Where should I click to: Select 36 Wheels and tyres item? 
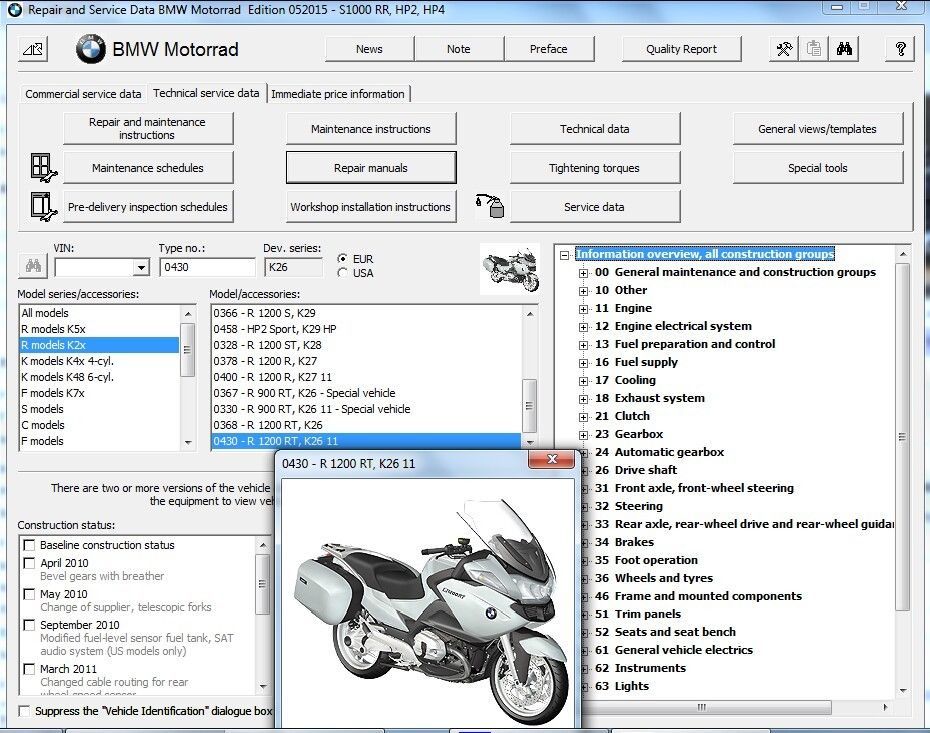coord(654,578)
